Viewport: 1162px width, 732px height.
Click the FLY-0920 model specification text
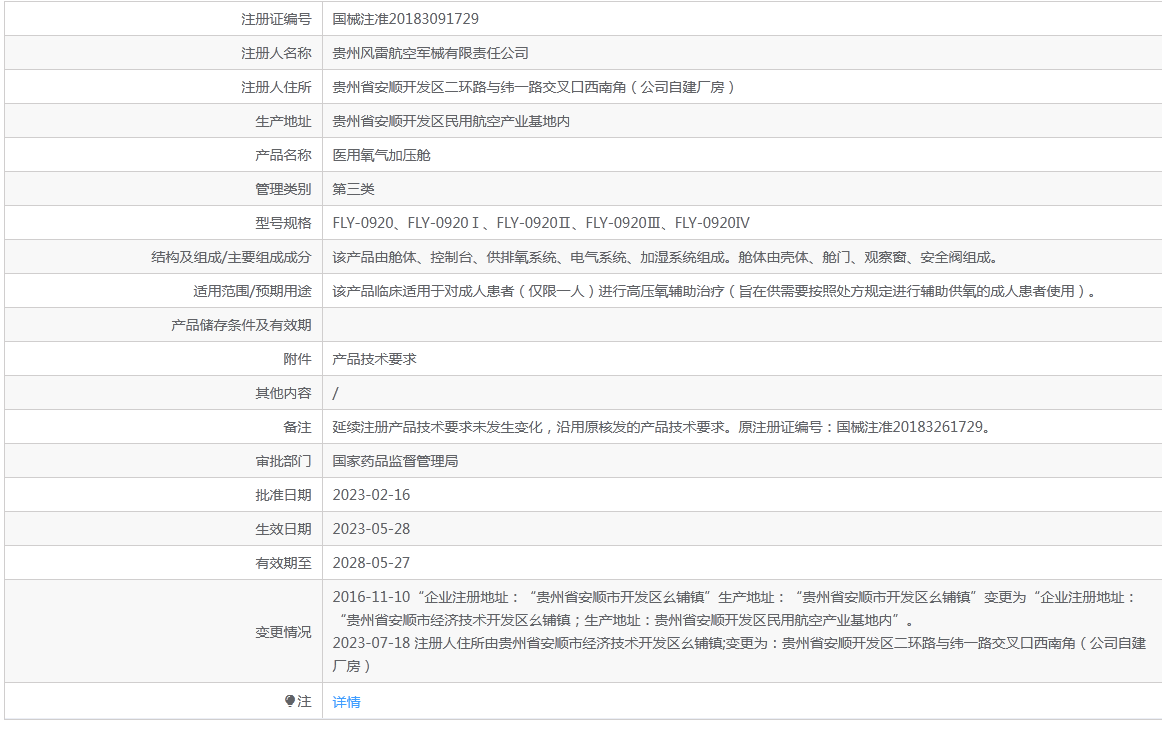541,223
